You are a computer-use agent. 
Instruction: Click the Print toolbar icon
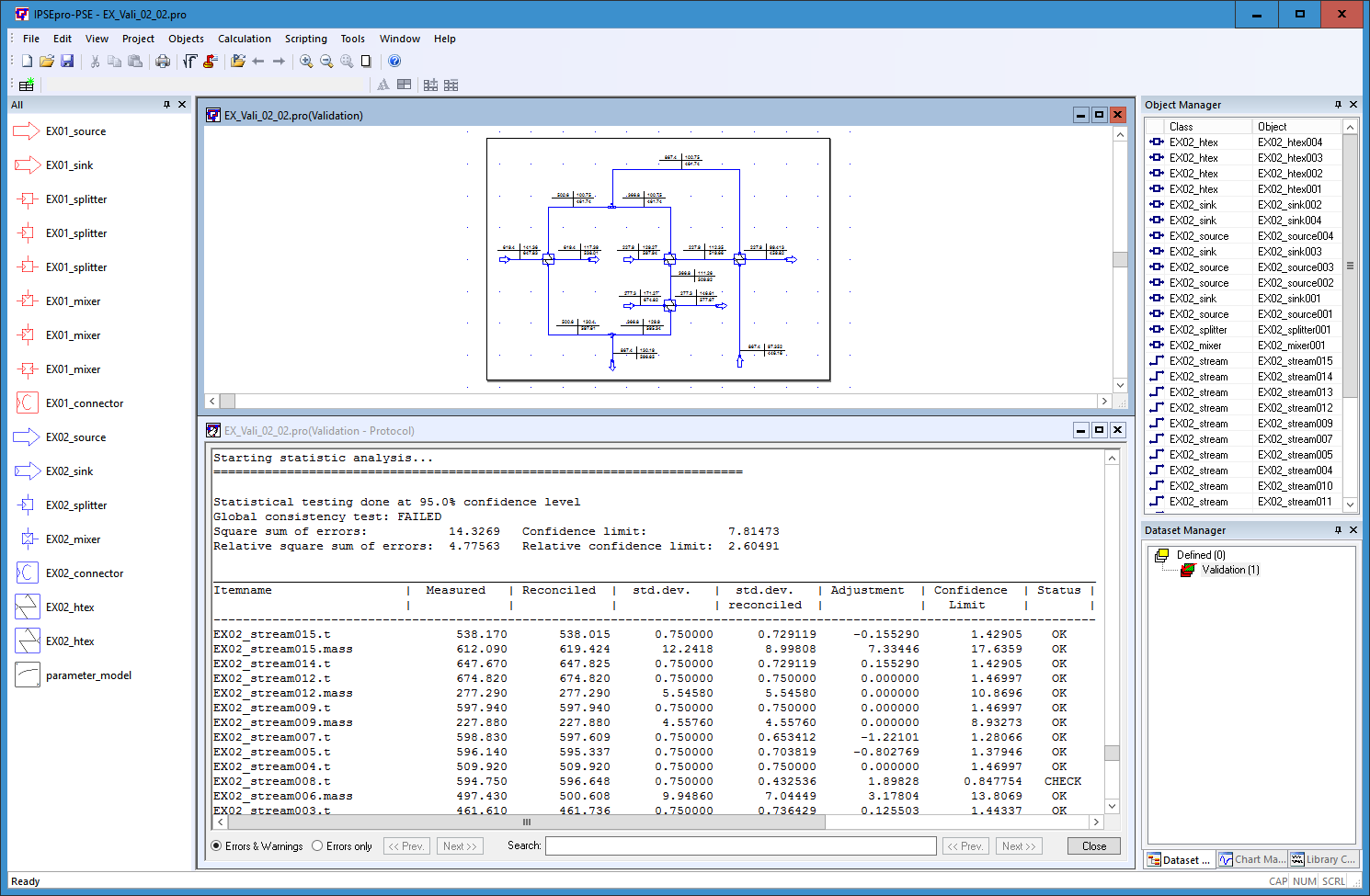pyautogui.click(x=163, y=62)
